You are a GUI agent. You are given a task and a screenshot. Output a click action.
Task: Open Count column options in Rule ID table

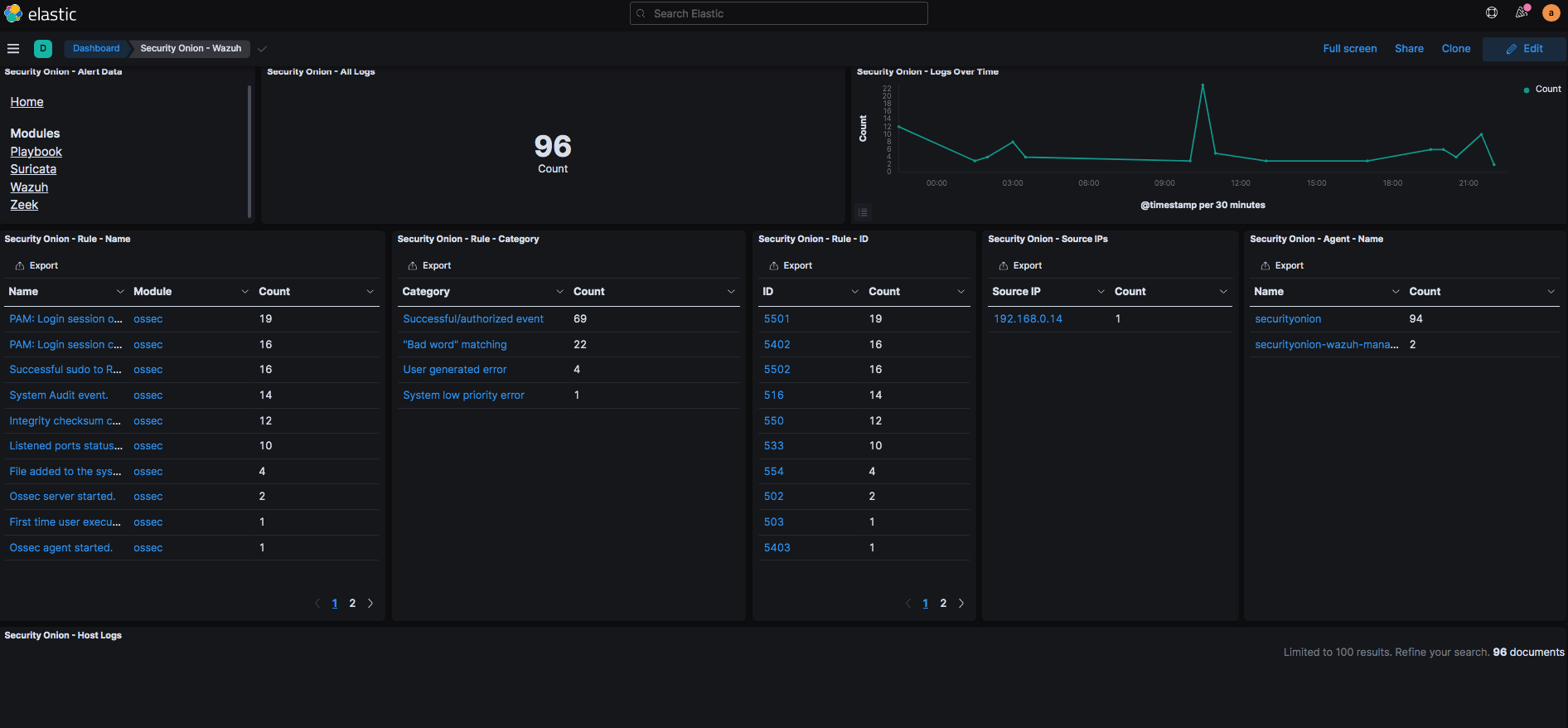coord(961,291)
